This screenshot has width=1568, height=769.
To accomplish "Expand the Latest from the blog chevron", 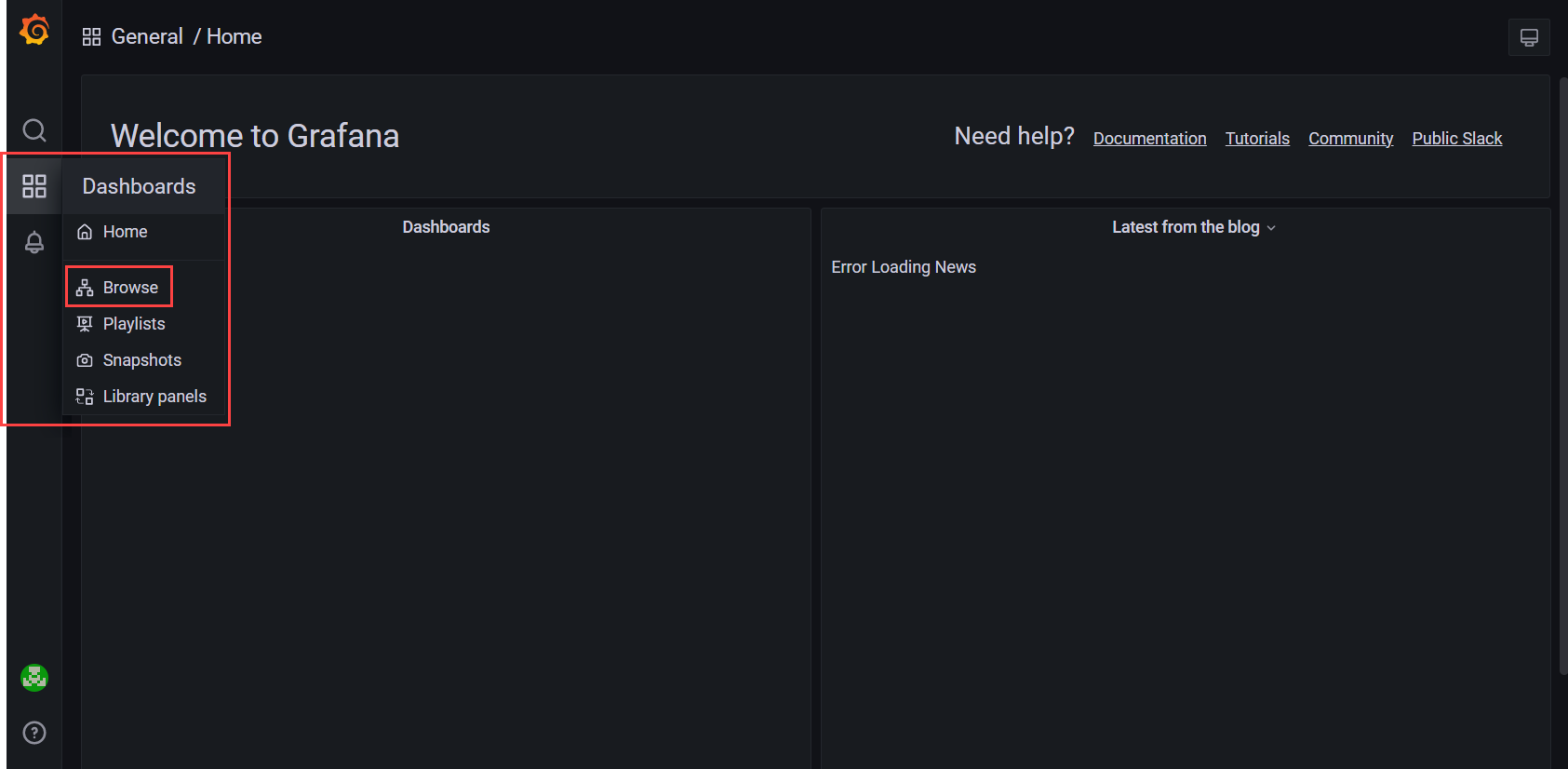I will 1271,228.
